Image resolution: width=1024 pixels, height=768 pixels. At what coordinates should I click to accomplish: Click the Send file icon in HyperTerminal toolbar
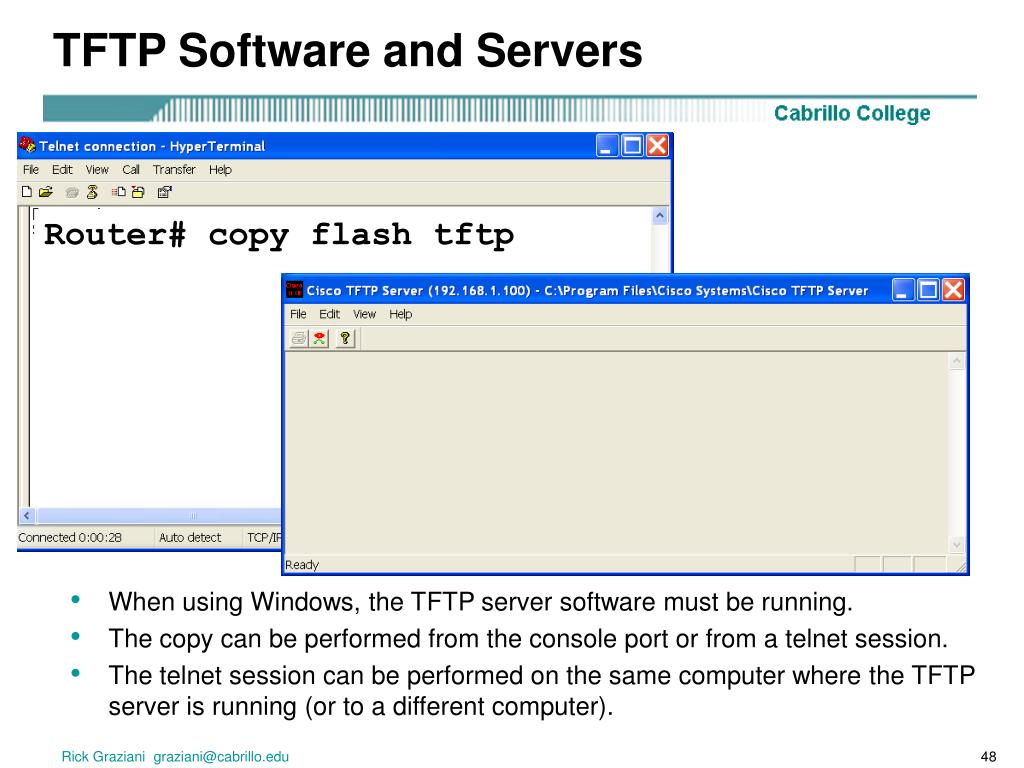(119, 192)
